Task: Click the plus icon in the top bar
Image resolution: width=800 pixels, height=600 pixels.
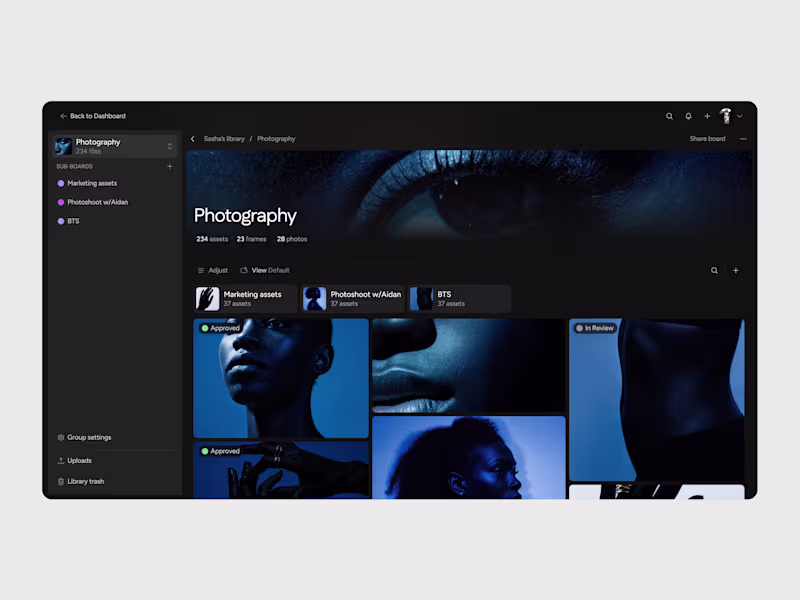Action: [x=707, y=116]
